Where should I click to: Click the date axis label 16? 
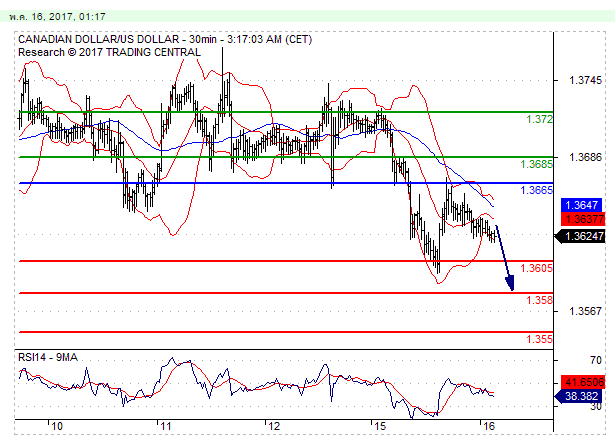(489, 426)
